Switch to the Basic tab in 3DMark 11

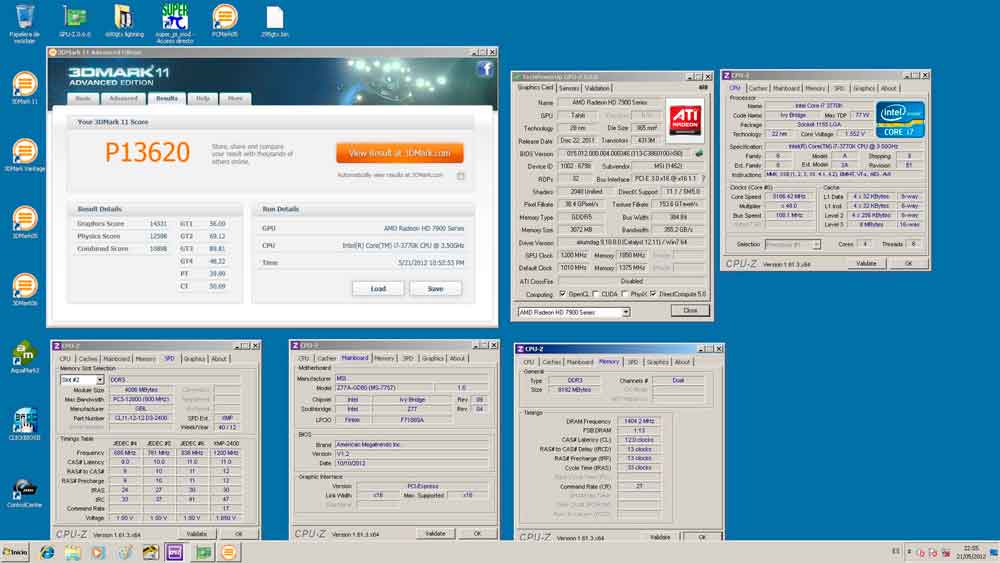[x=83, y=98]
